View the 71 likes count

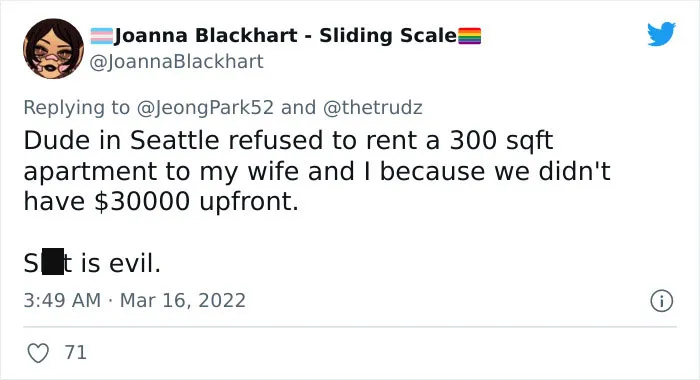[x=75, y=352]
